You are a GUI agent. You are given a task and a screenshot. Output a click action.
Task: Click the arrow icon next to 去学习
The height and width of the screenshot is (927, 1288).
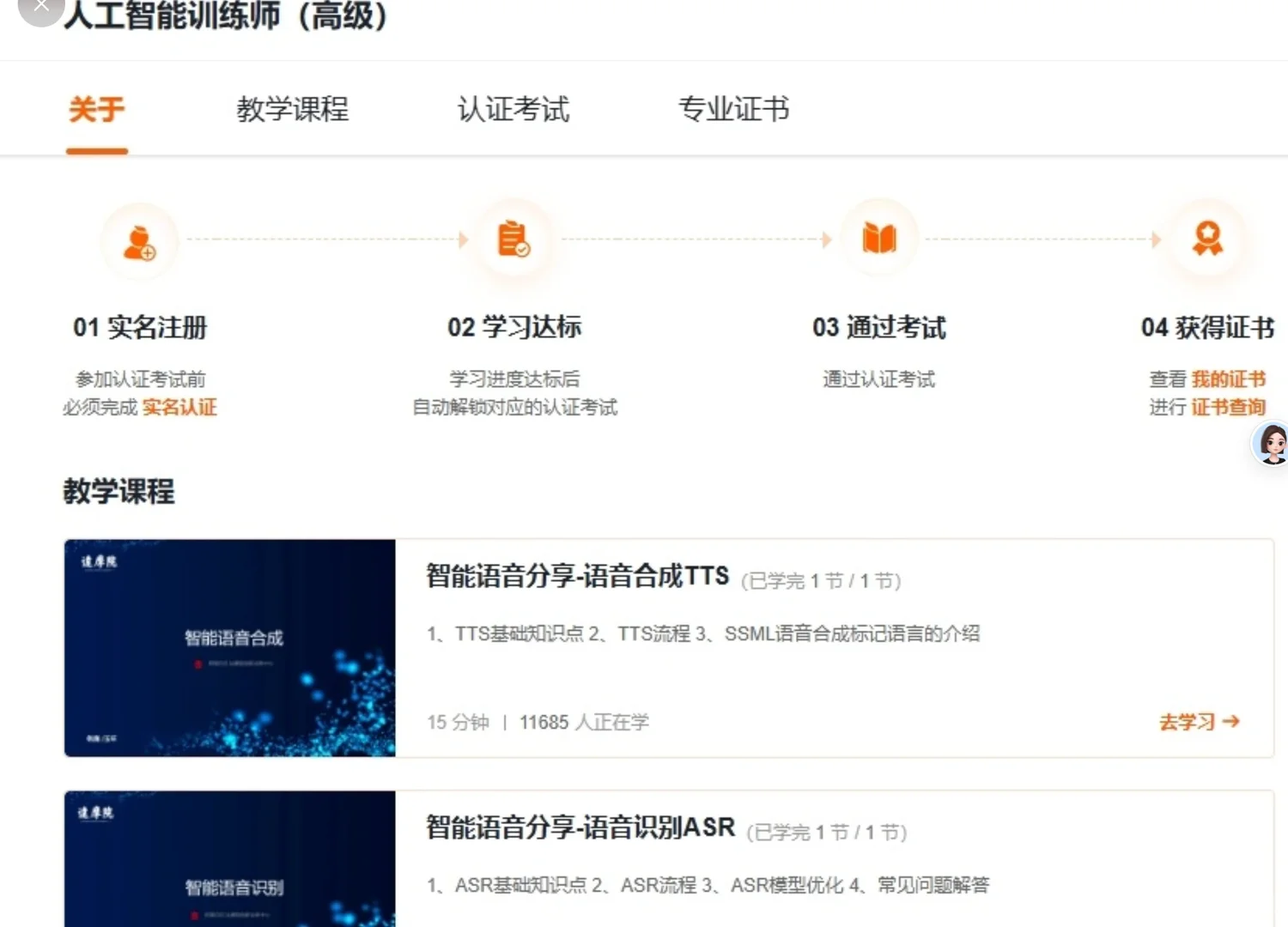[x=1230, y=722]
